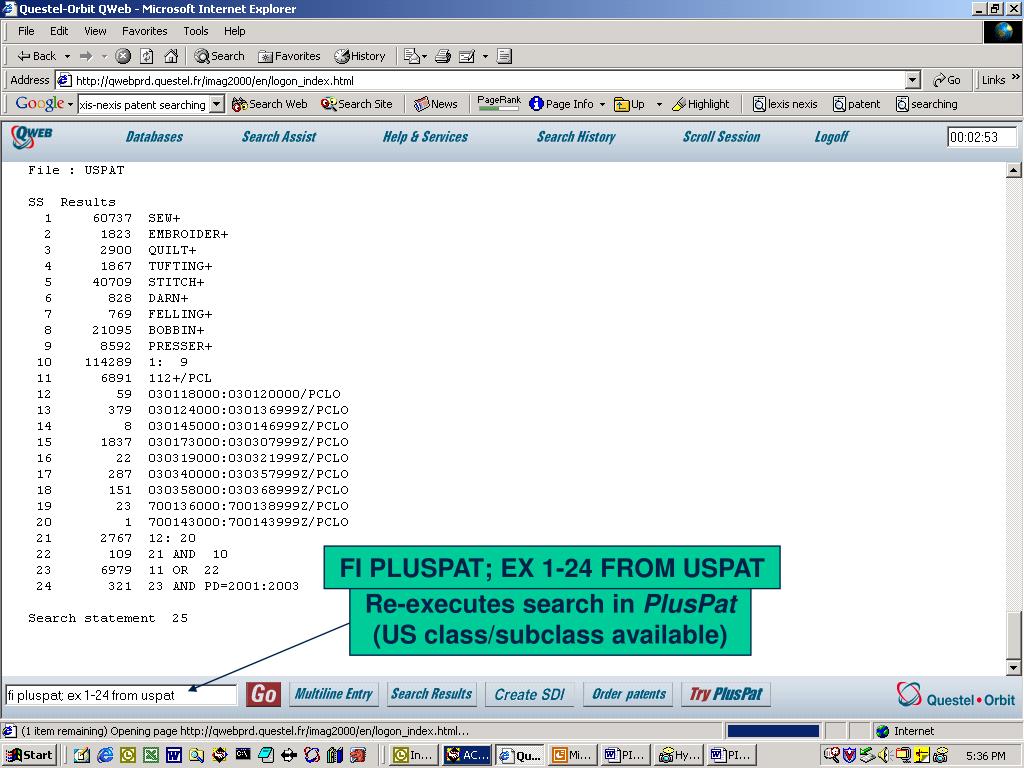1024x768 pixels.
Task: Click the page scrollbar up arrow
Action: pos(1013,170)
